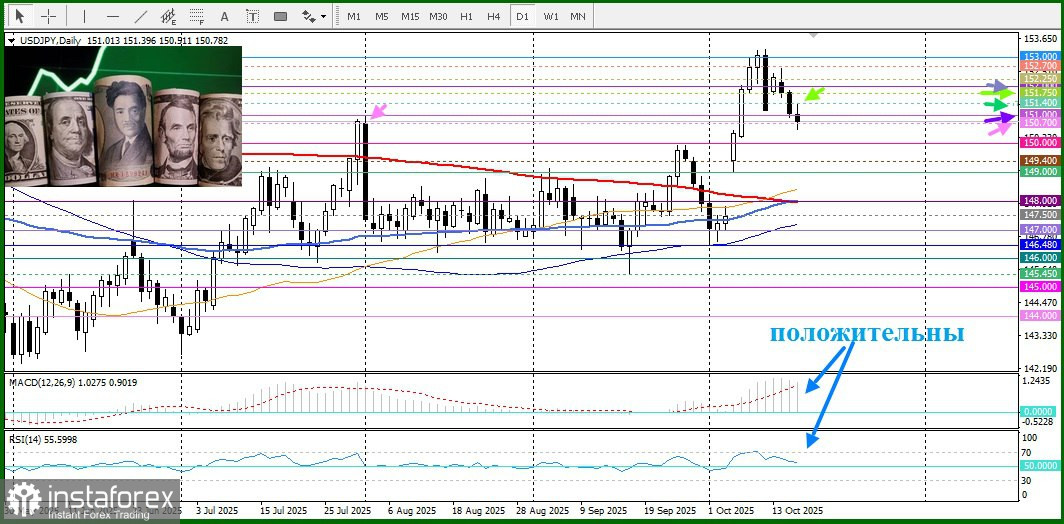This screenshot has height=524, width=1064.
Task: Click the 152.250 price level label
Action: (1040, 79)
